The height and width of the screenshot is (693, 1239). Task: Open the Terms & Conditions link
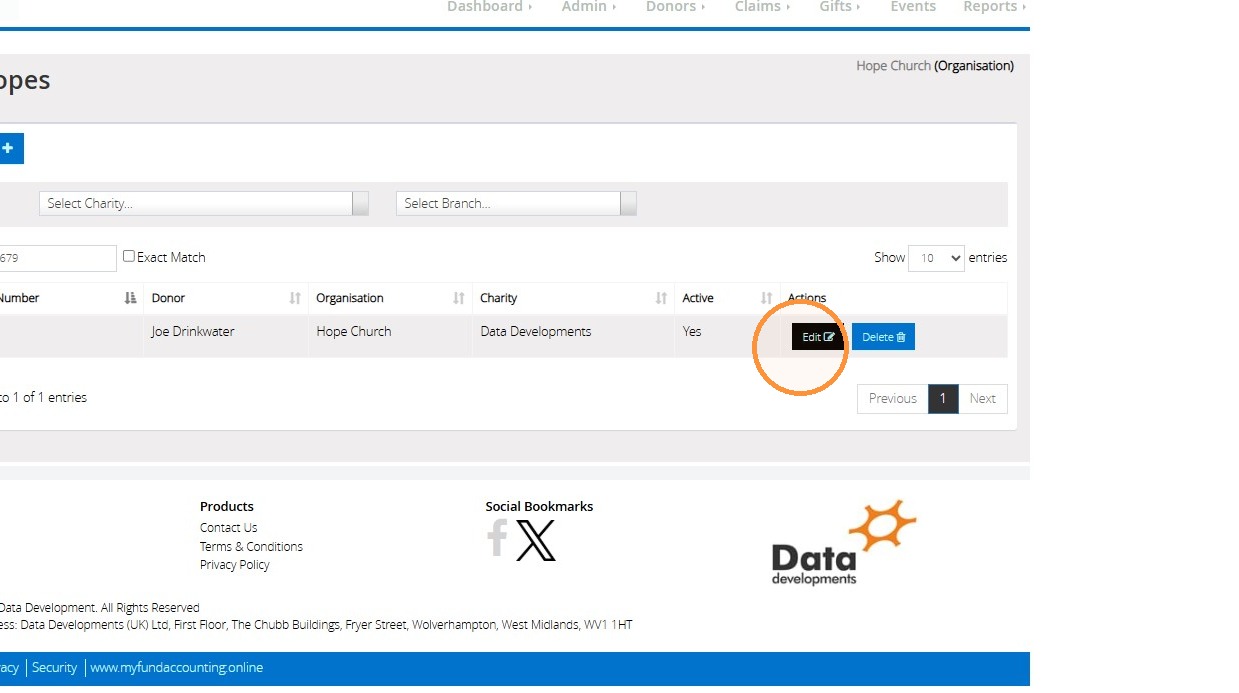pos(251,546)
